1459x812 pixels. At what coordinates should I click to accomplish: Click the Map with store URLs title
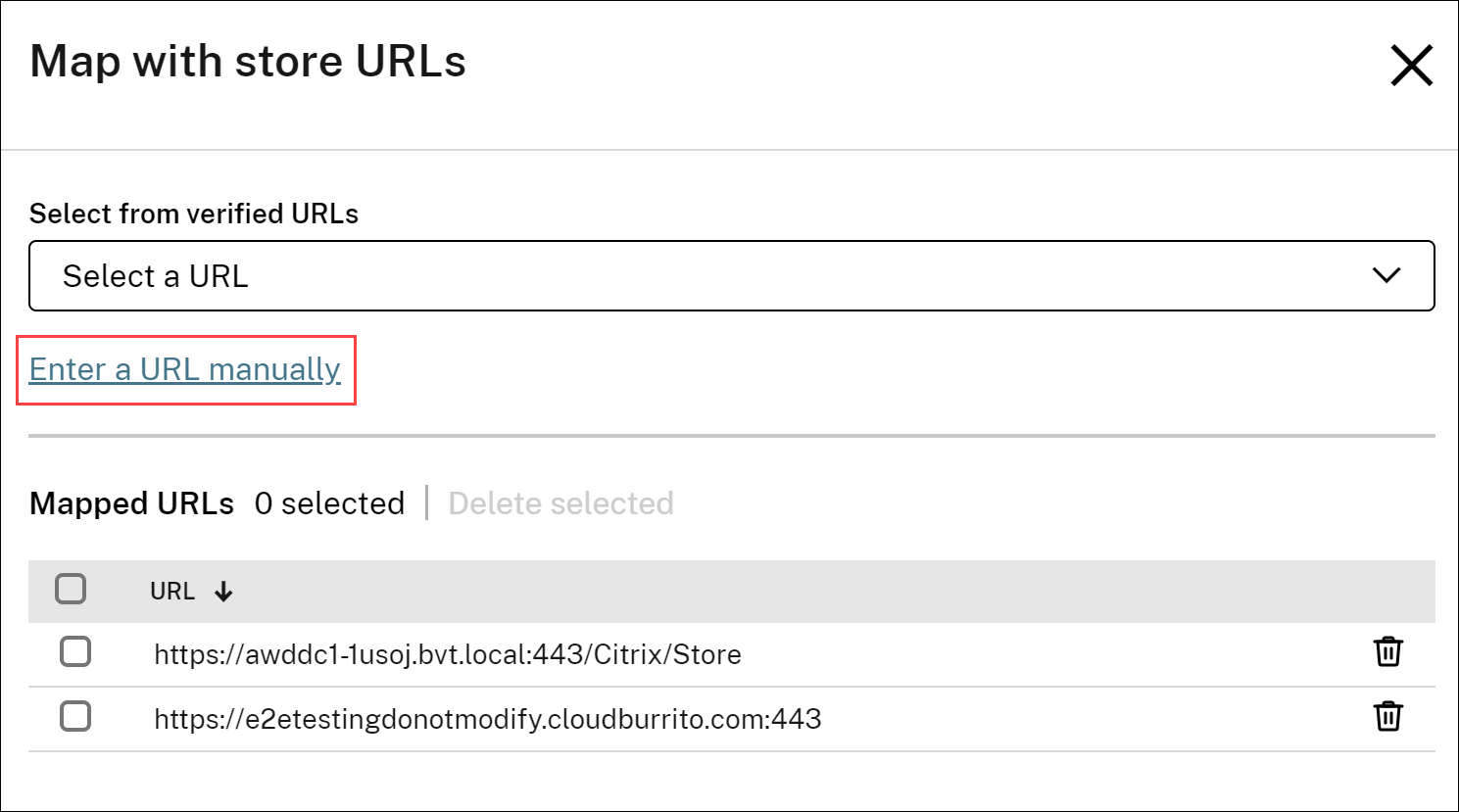(x=248, y=62)
